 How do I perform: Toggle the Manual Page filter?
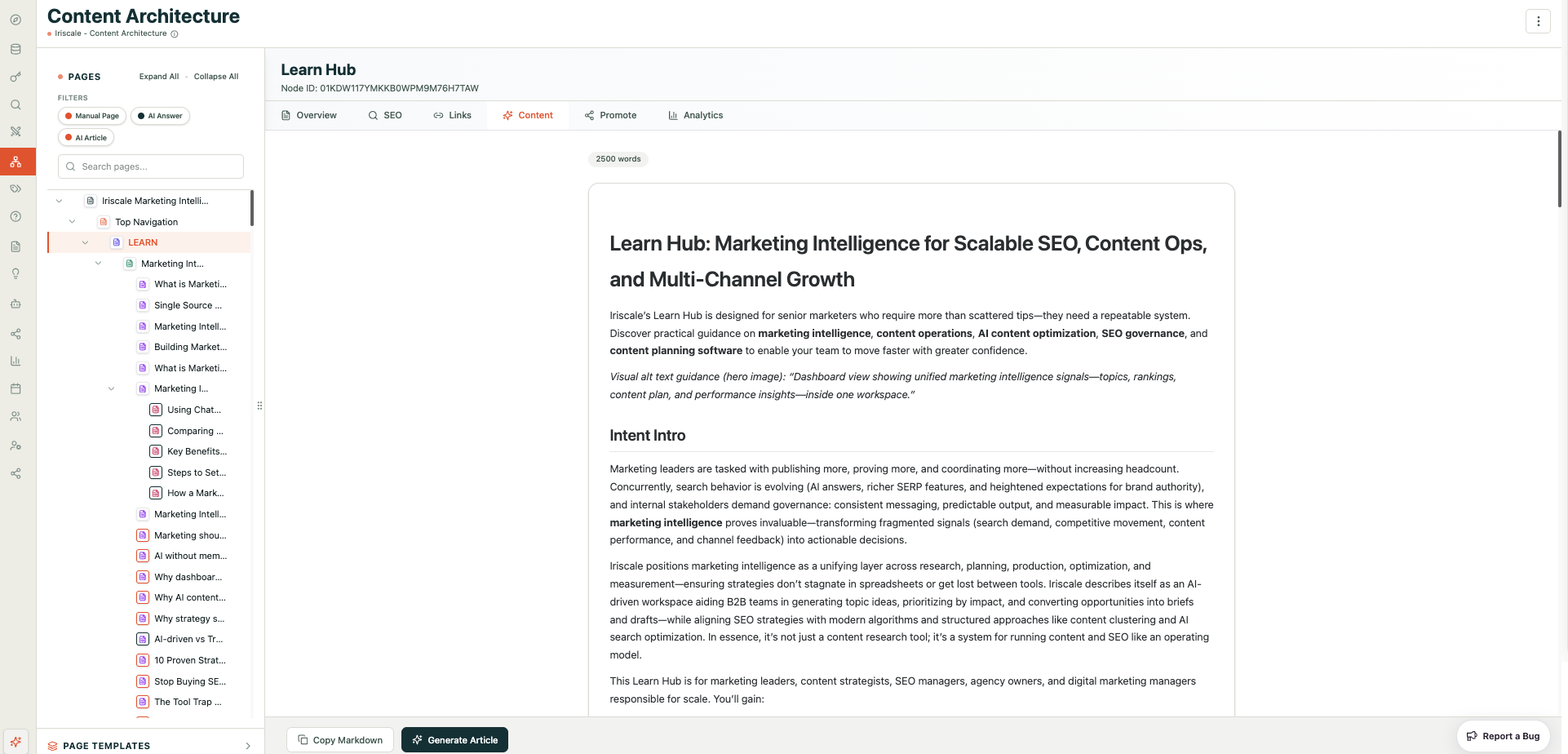coord(92,116)
